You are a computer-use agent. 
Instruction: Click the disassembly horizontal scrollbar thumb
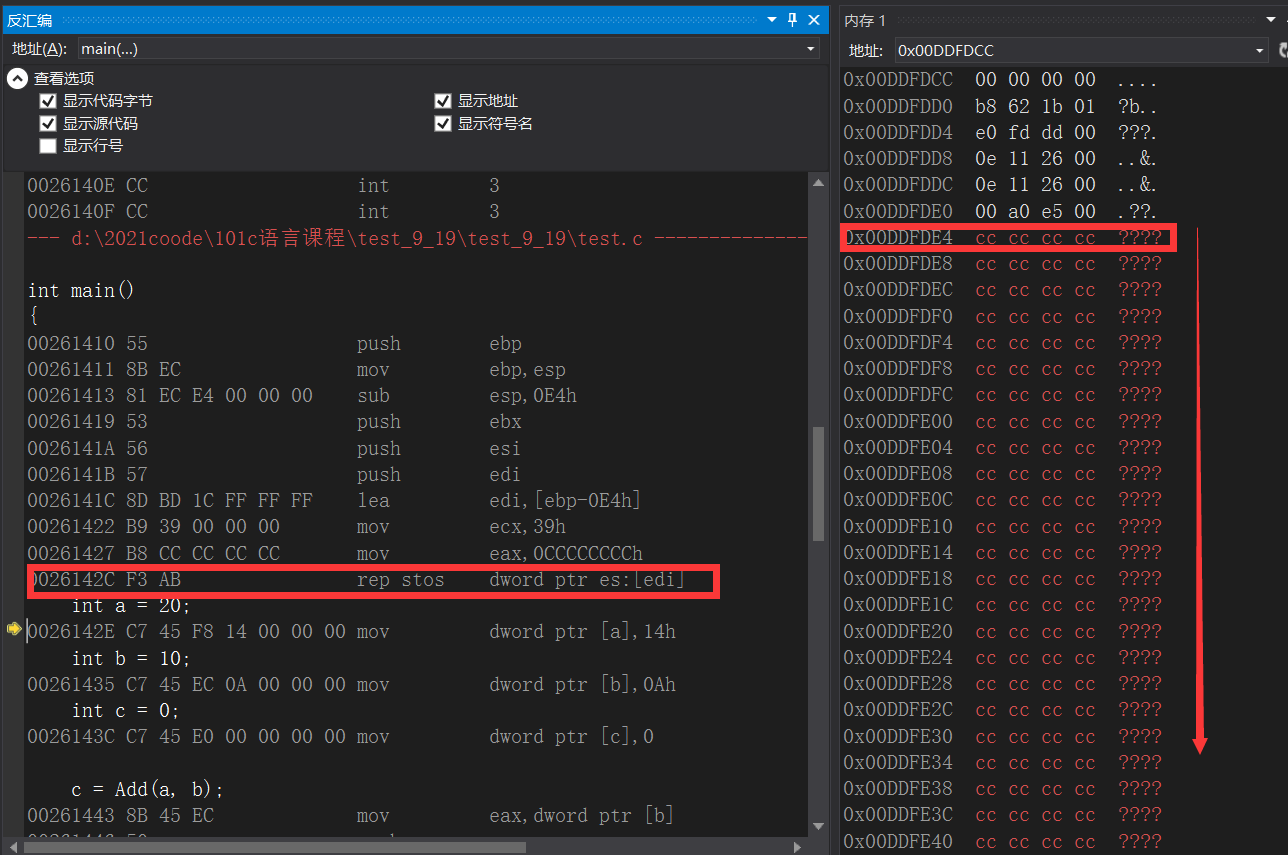click(x=276, y=846)
